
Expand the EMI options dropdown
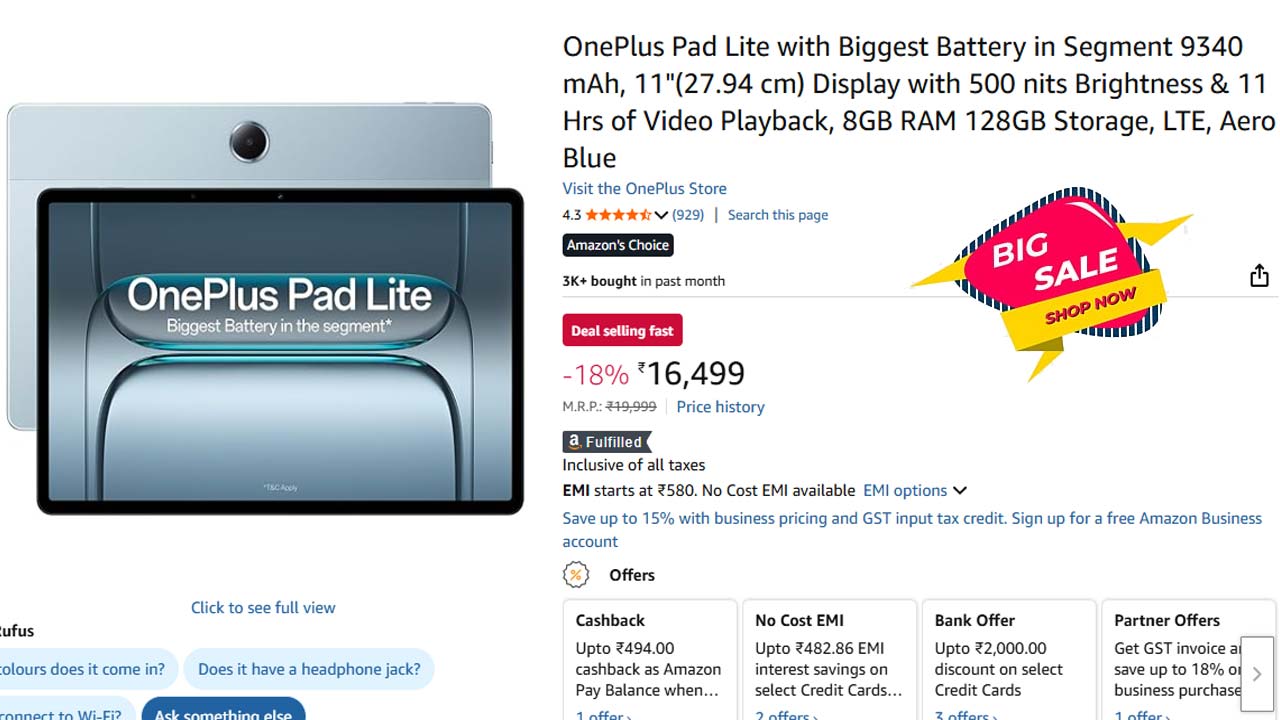(x=914, y=491)
